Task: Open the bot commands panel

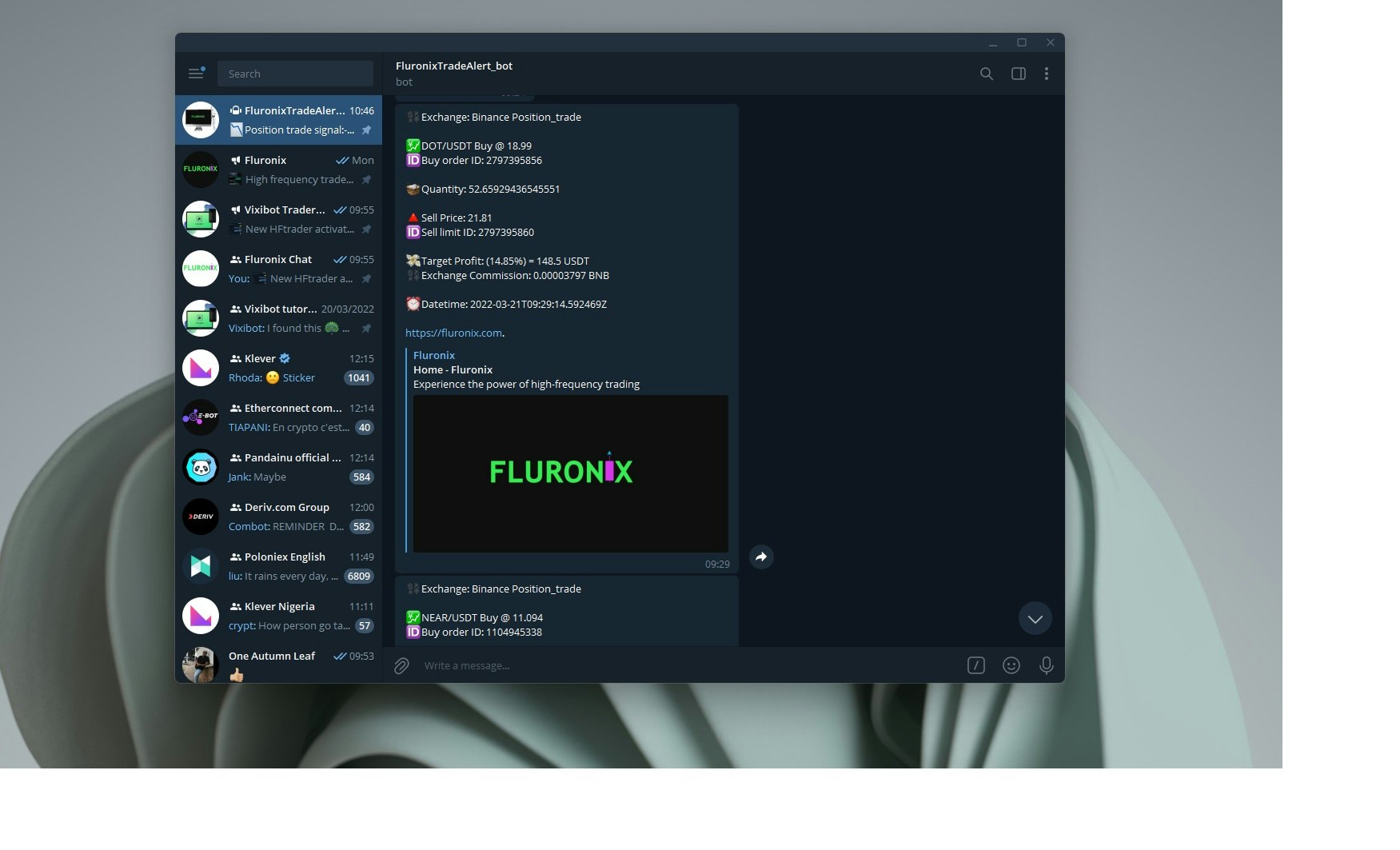Action: pyautogui.click(x=975, y=665)
